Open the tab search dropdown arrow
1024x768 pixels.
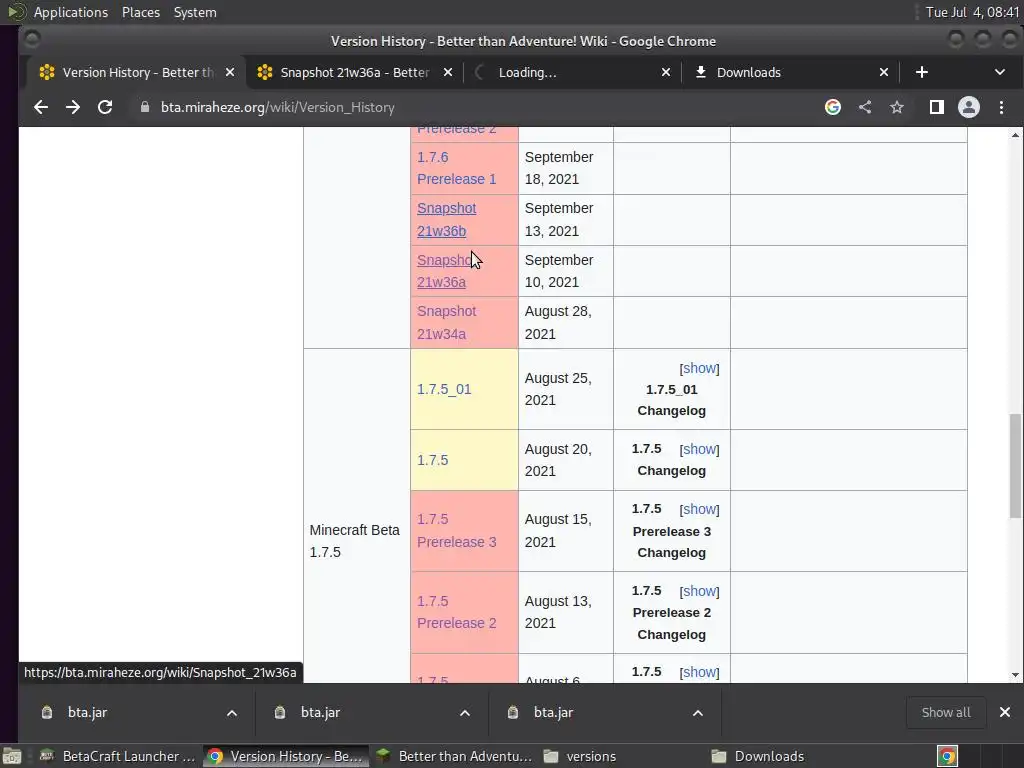(1000, 72)
